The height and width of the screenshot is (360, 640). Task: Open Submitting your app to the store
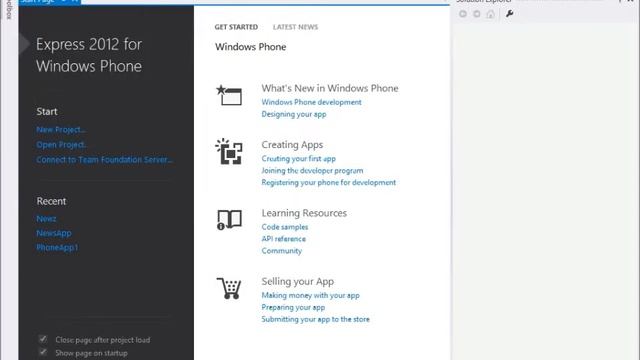[x=316, y=319]
